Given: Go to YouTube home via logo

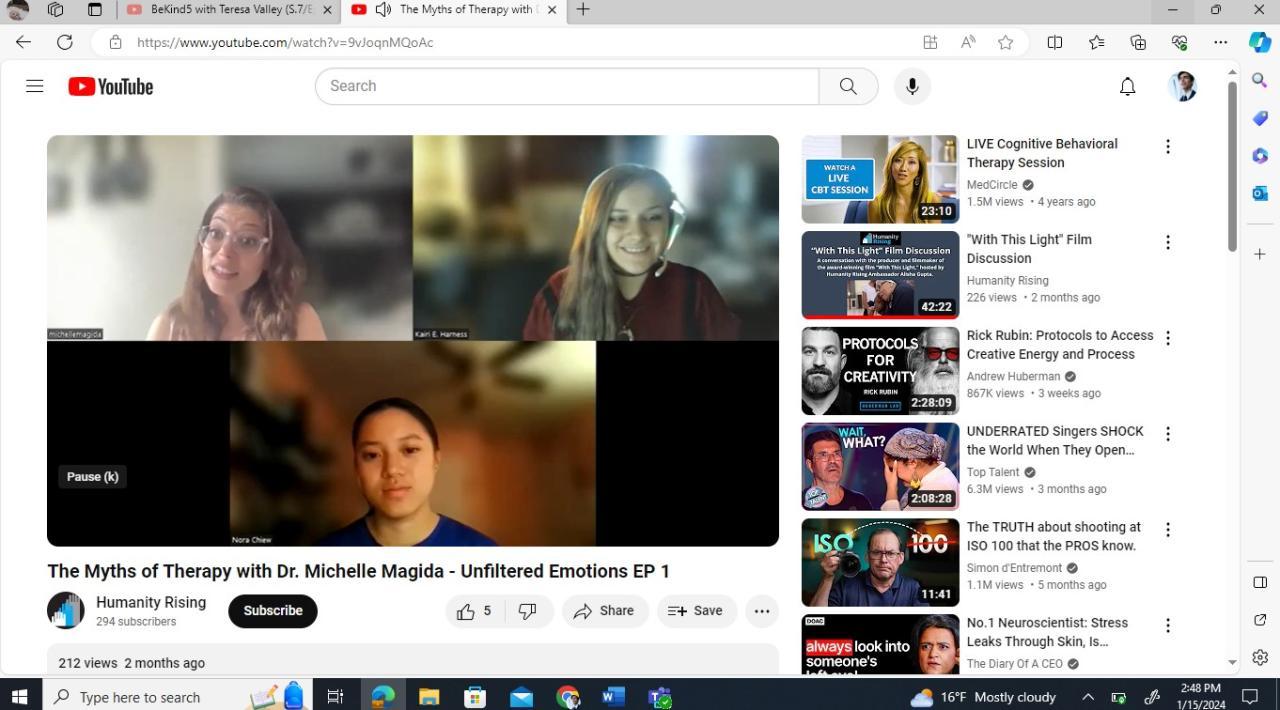Looking at the screenshot, I should click(x=111, y=87).
